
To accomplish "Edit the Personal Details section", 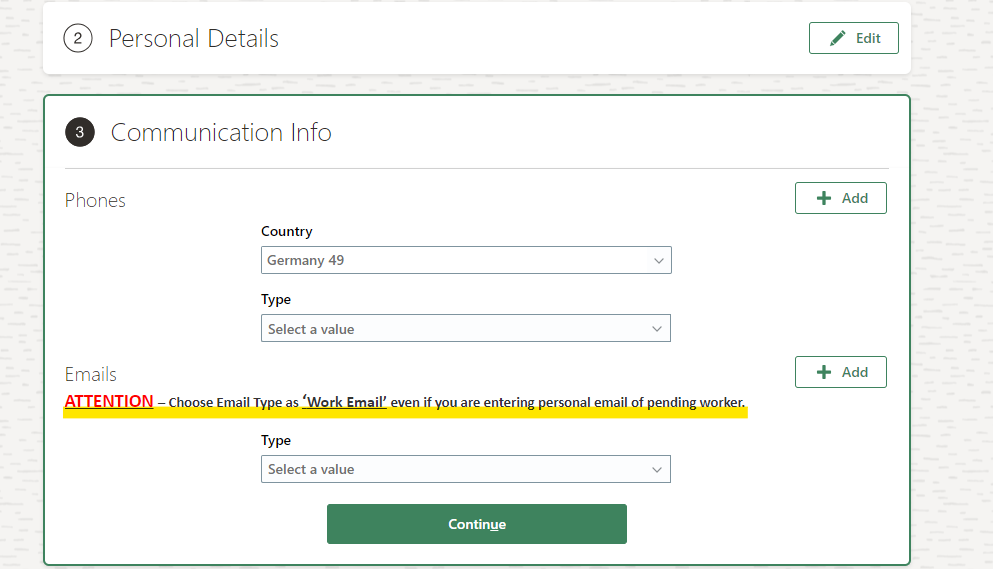I will (x=854, y=38).
